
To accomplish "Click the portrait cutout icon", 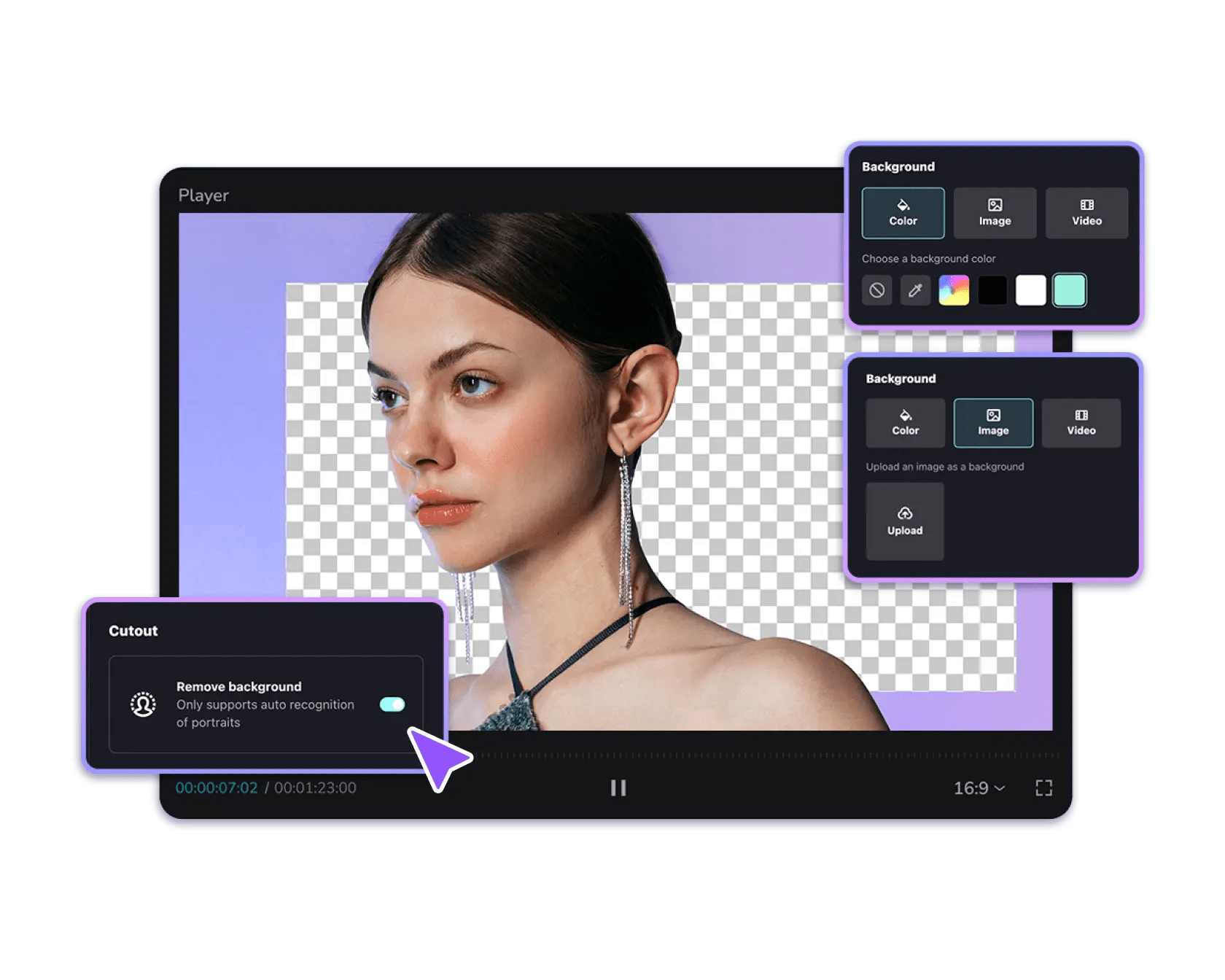I will pyautogui.click(x=143, y=704).
